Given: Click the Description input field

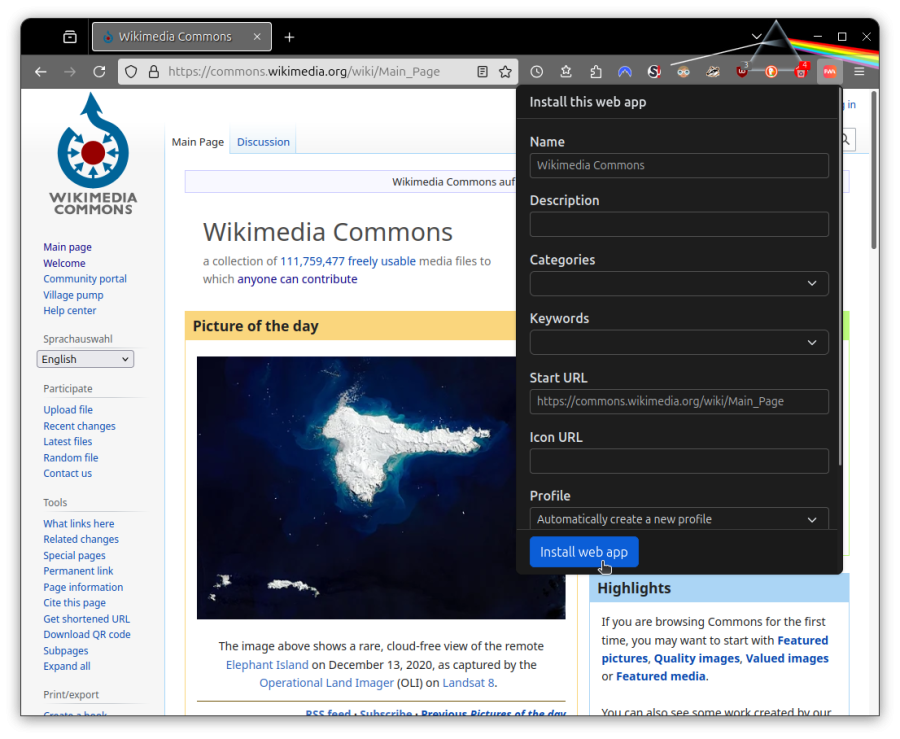Looking at the screenshot, I should click(679, 224).
